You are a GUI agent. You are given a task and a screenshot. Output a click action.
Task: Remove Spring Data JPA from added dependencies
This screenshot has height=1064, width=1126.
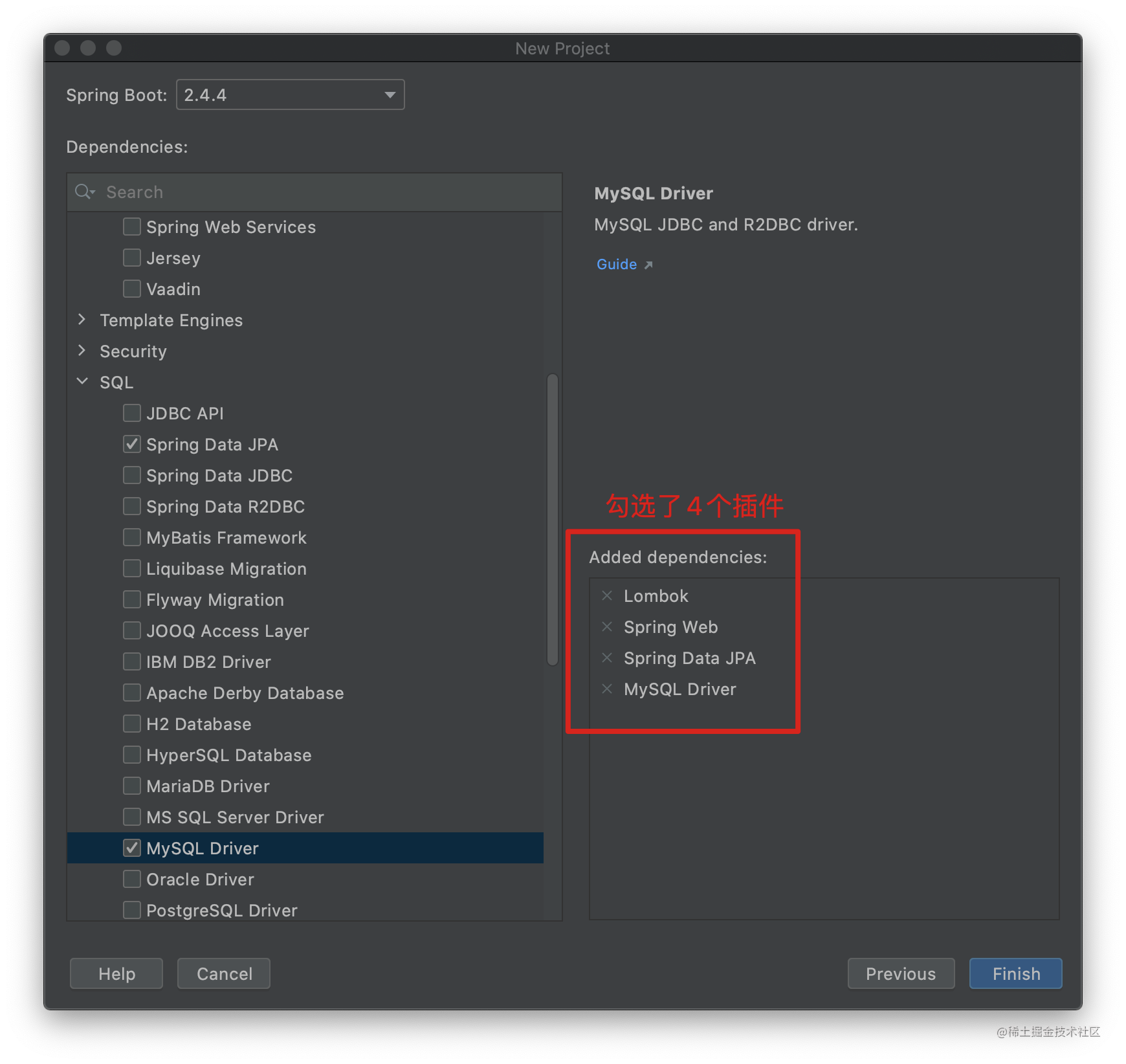click(607, 658)
